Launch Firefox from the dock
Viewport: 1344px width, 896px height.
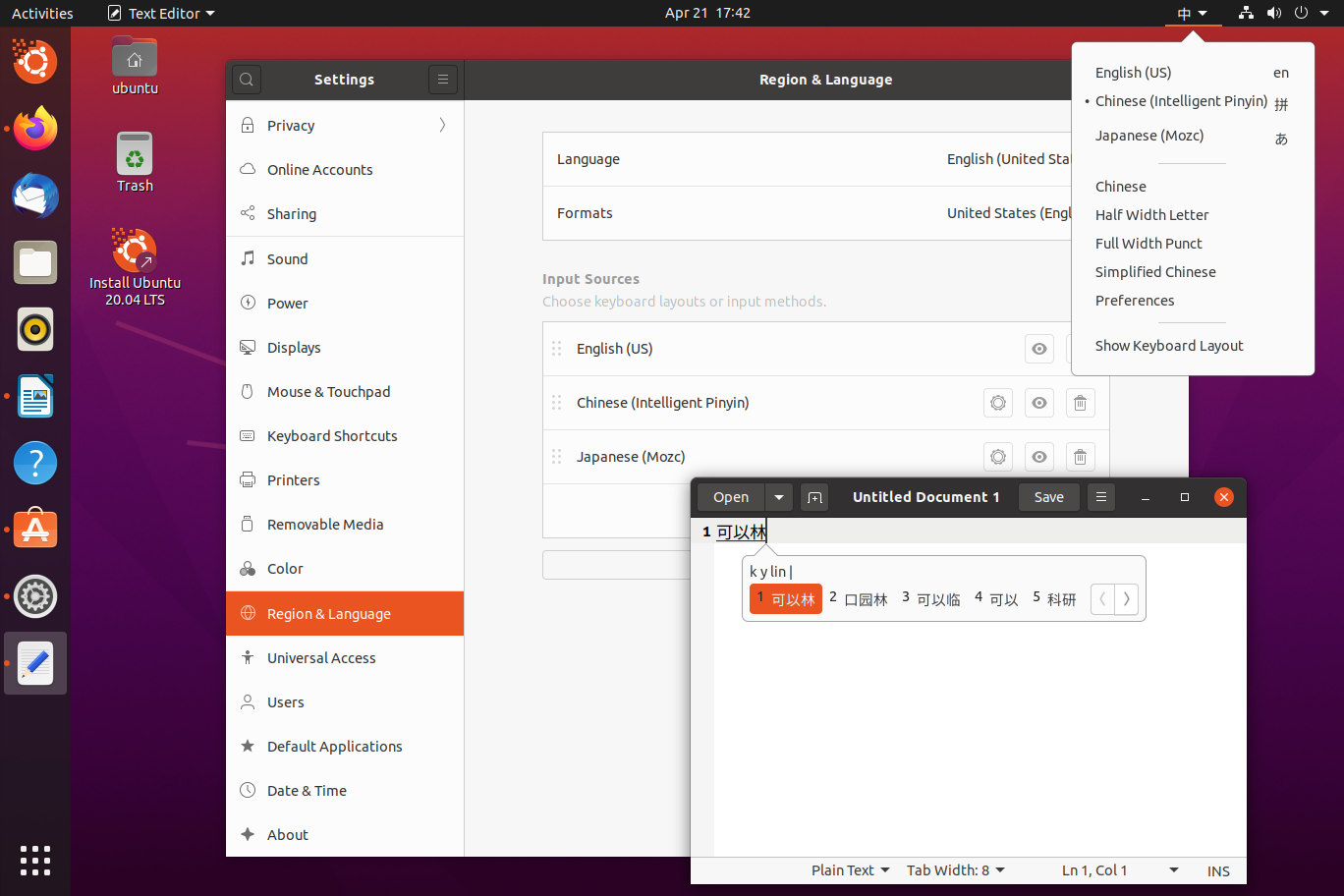35,129
